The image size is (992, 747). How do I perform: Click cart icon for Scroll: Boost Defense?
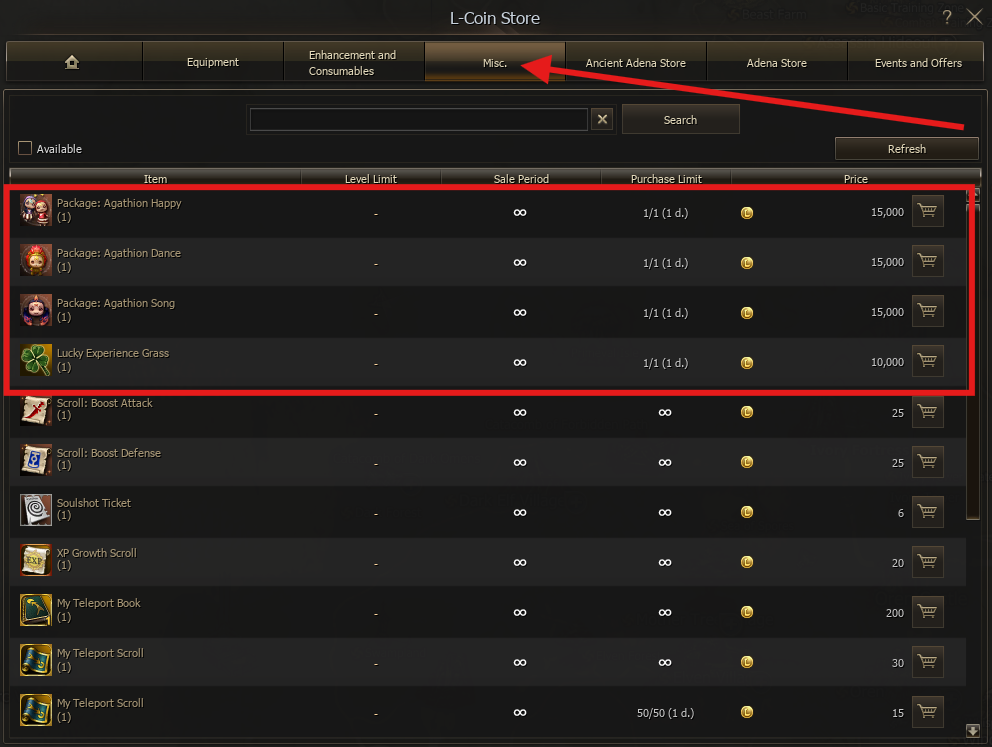coord(927,462)
